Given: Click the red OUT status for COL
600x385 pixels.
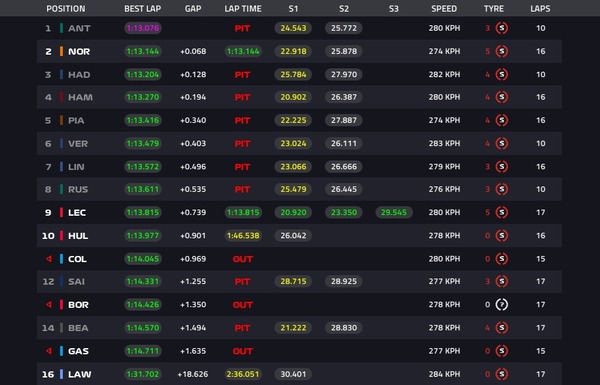Looking at the screenshot, I should pos(243,259).
